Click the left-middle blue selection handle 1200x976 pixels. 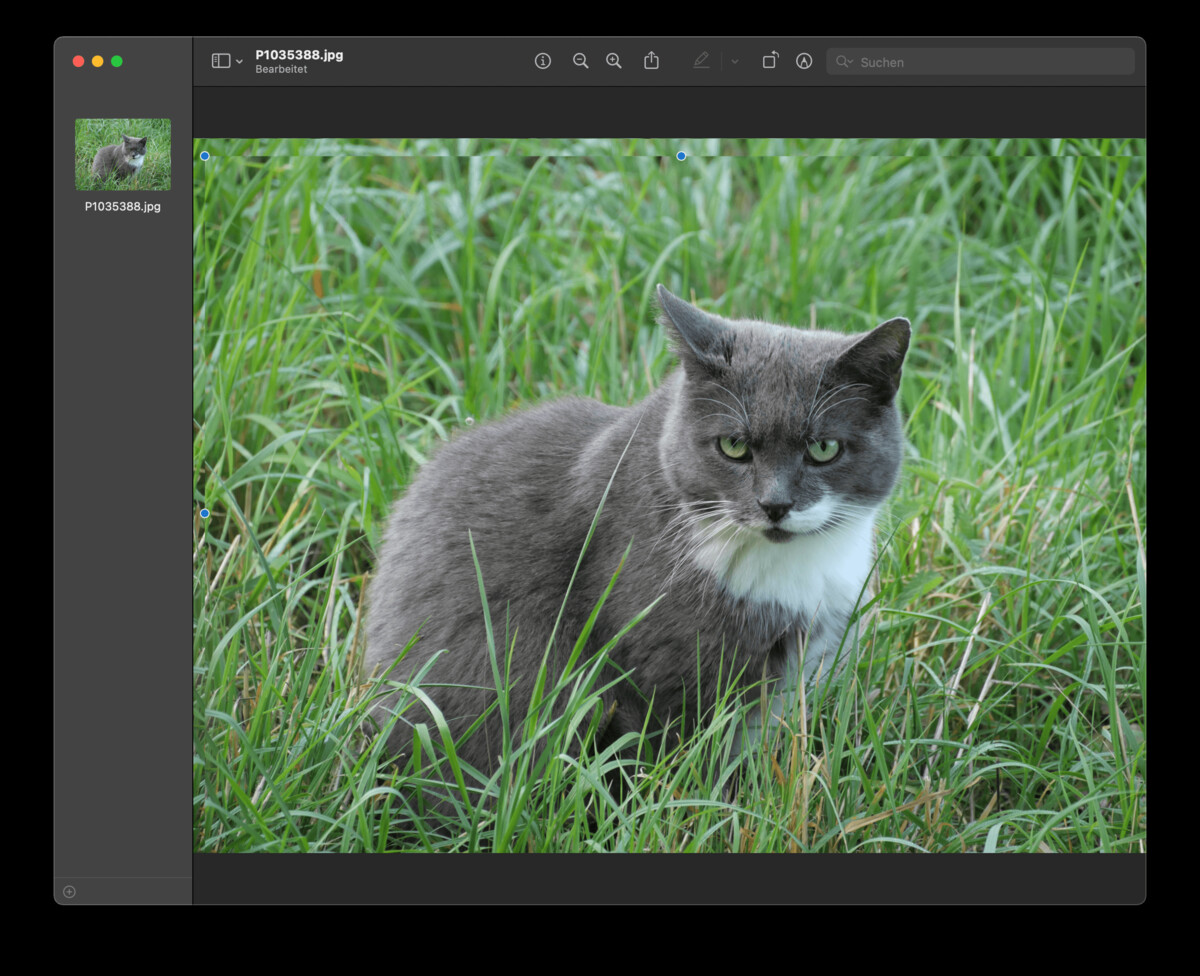(x=204, y=512)
